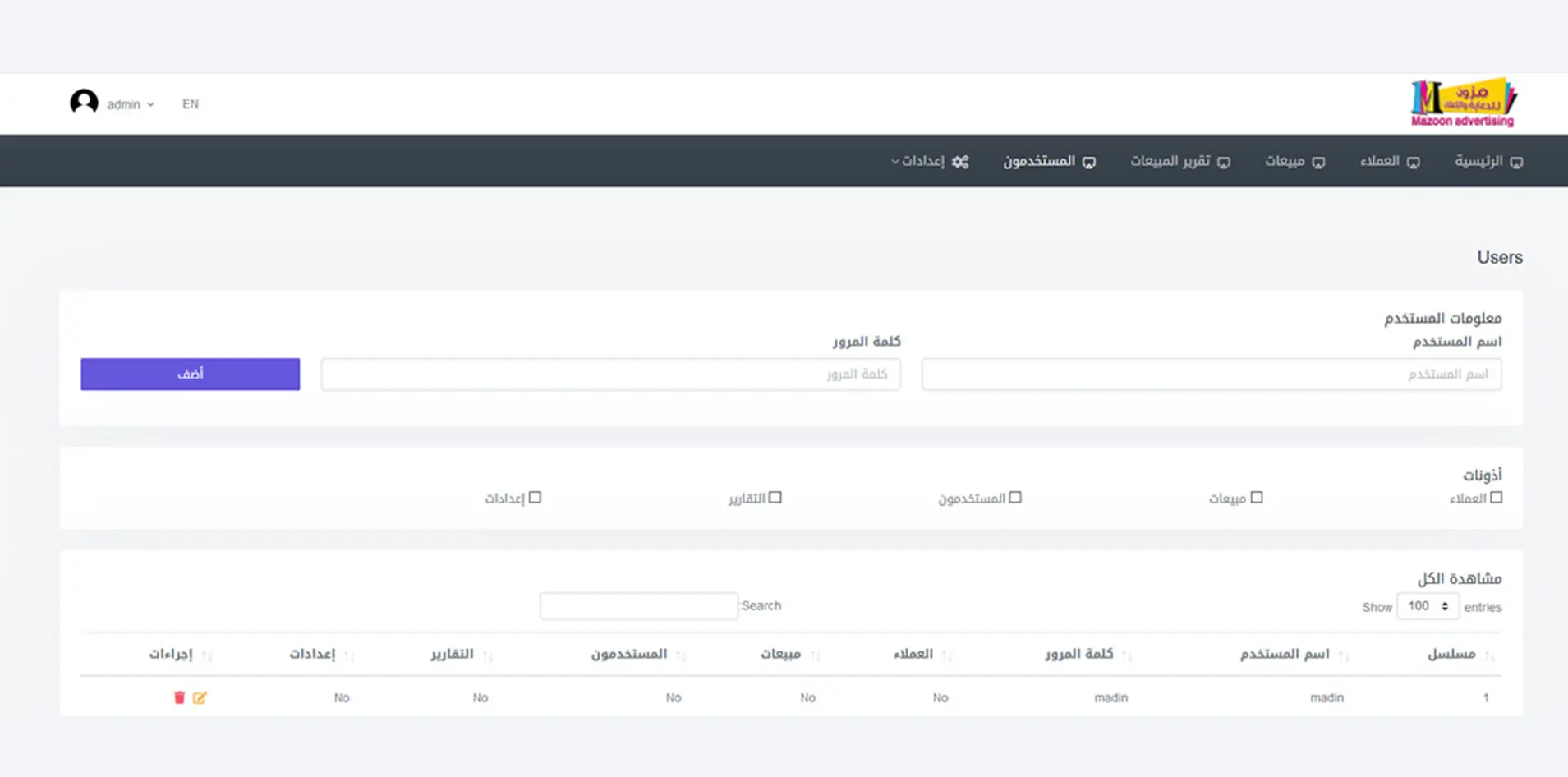Screen dimensions: 1568x777
Task: Click the edit pencil icon for madin
Action: 200,697
